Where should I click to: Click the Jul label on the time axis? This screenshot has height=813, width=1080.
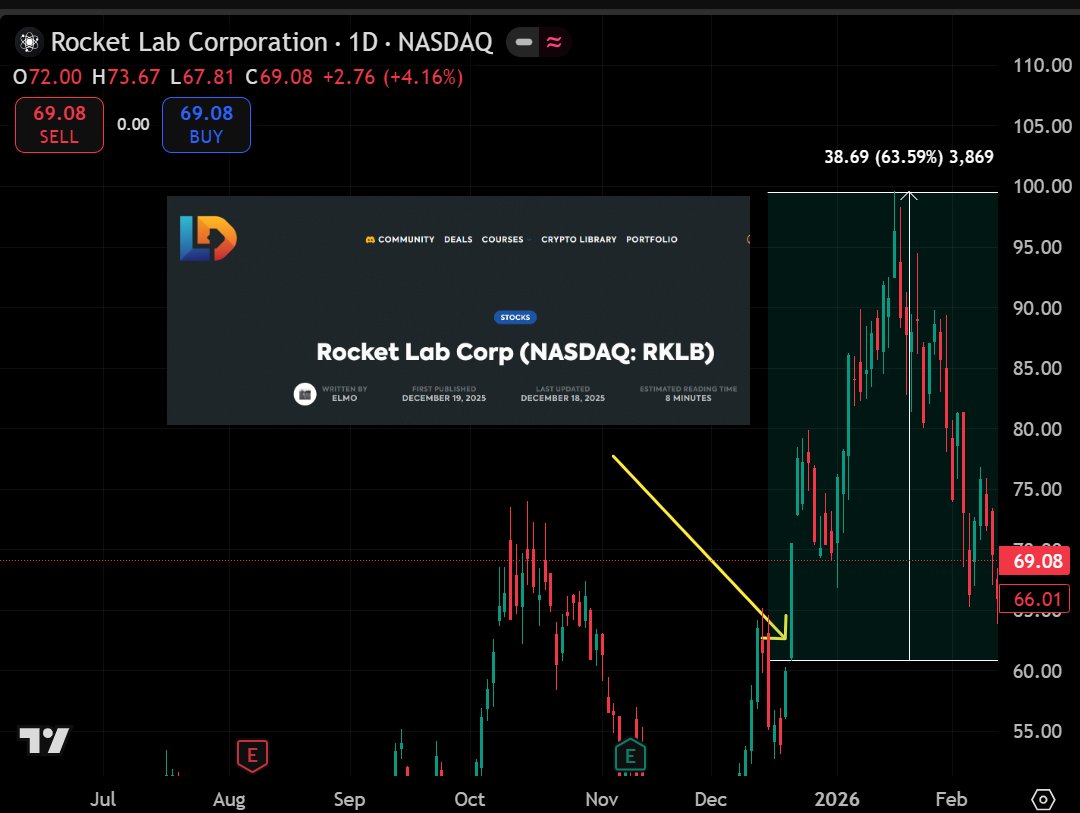(x=103, y=799)
